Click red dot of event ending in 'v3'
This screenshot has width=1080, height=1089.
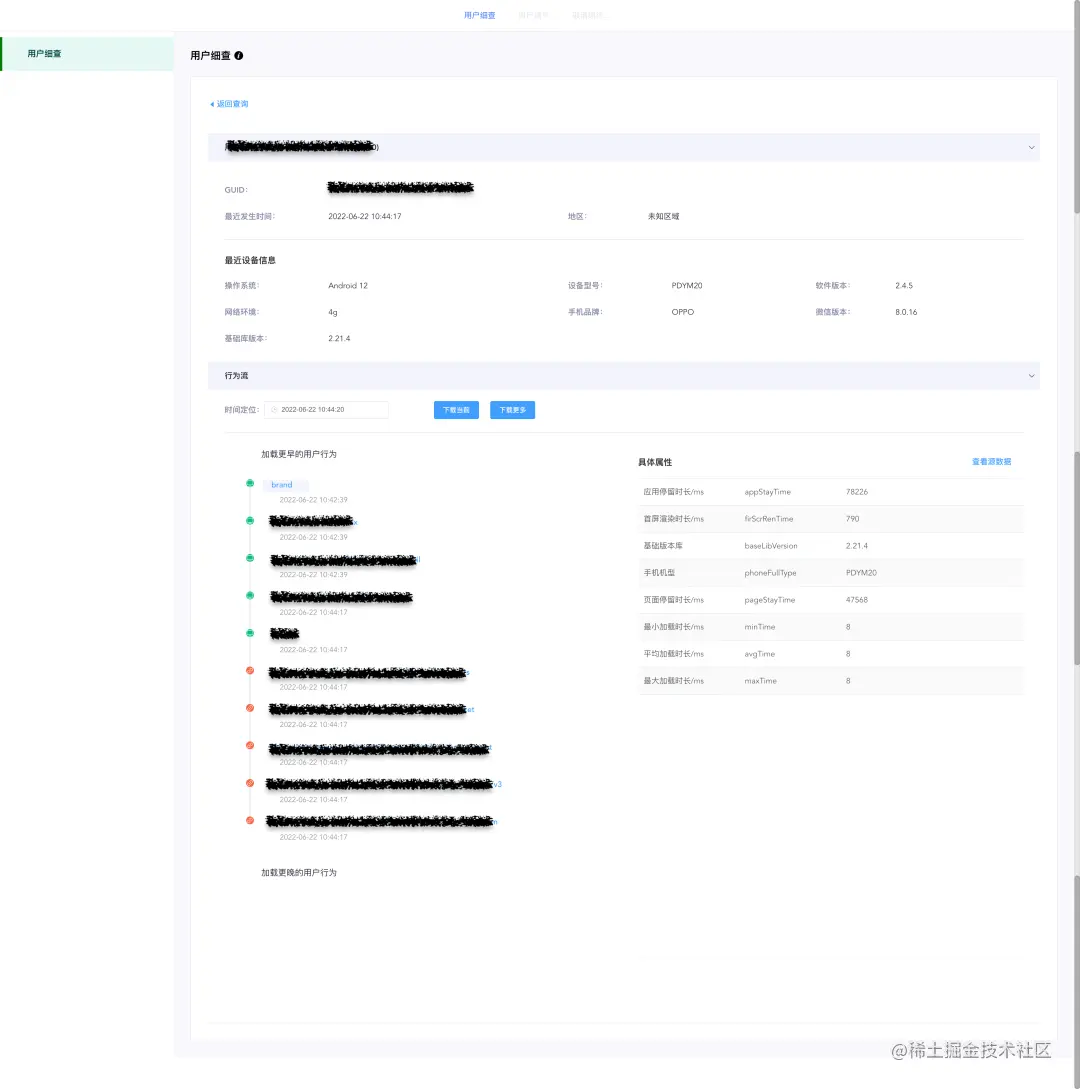click(250, 783)
